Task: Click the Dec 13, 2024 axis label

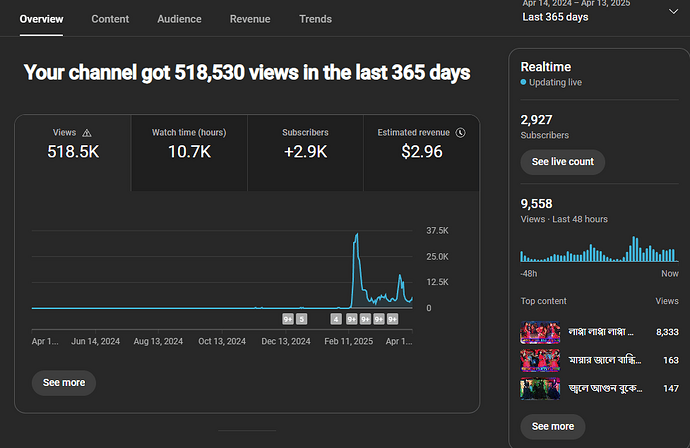Action: point(286,342)
